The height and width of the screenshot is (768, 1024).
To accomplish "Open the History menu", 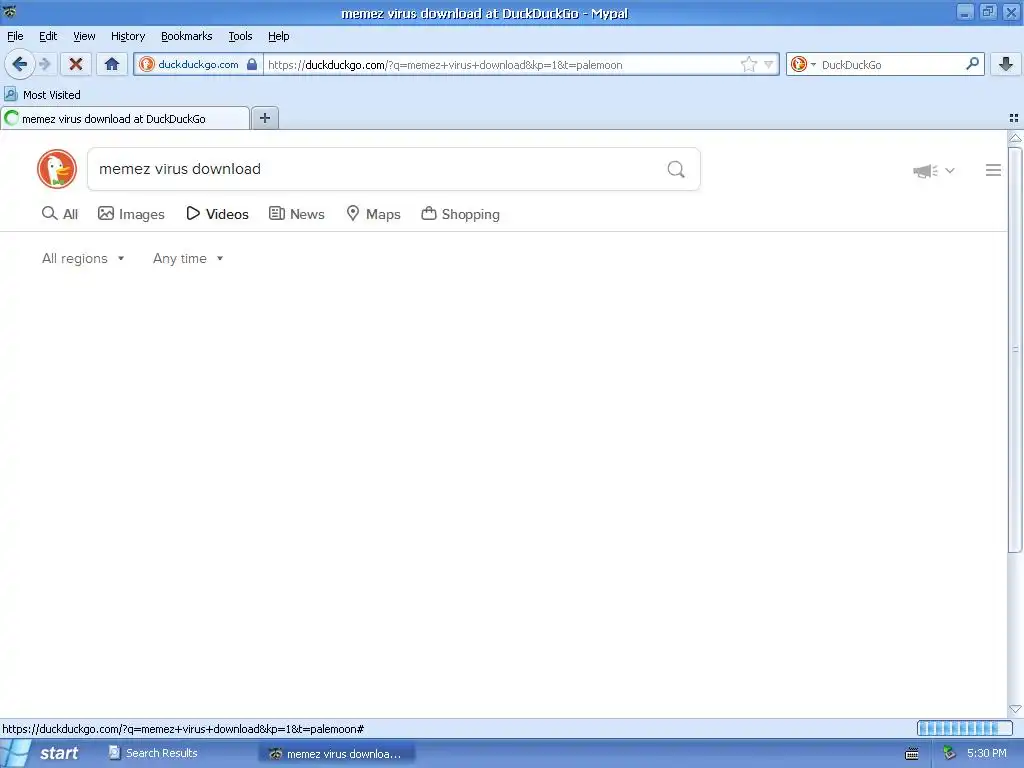I will tap(128, 36).
